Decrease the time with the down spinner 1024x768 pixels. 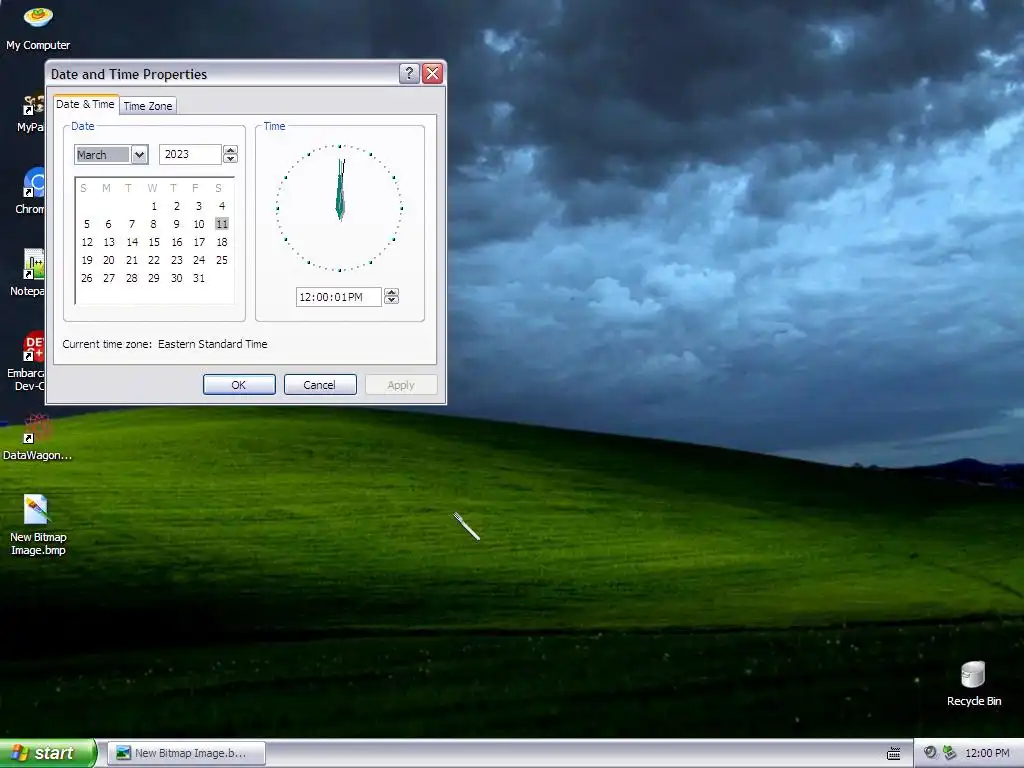391,300
